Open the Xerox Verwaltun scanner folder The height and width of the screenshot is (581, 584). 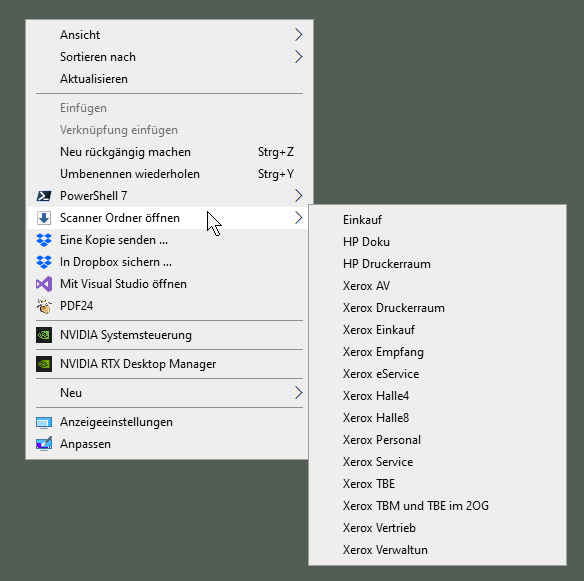437,550
